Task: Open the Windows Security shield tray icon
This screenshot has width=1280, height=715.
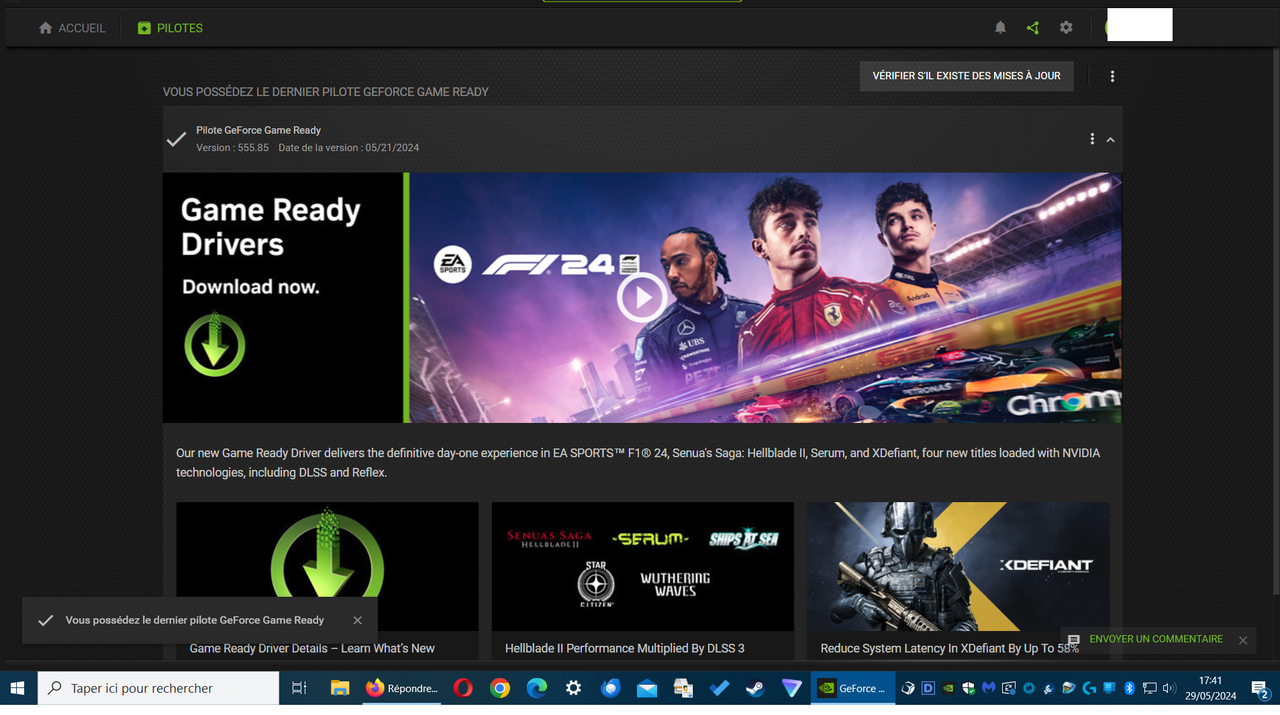Action: point(968,688)
